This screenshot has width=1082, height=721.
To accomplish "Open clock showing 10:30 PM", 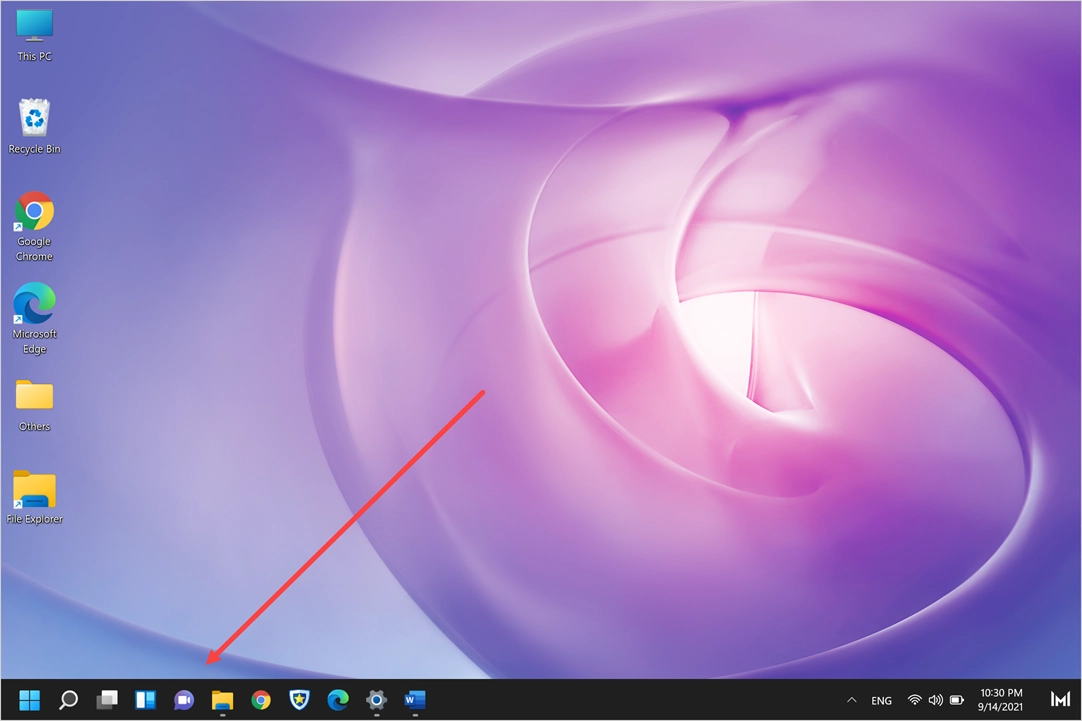I will (x=1001, y=700).
